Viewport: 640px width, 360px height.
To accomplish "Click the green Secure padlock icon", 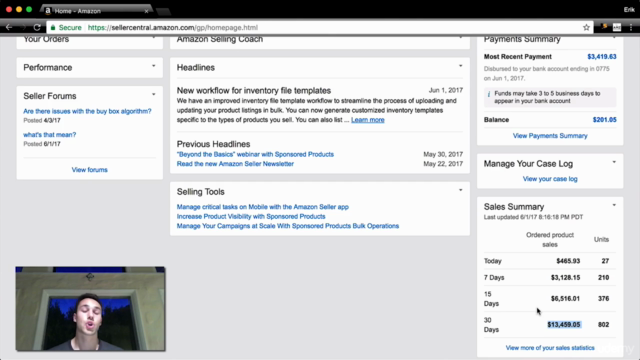I will click(x=53, y=27).
